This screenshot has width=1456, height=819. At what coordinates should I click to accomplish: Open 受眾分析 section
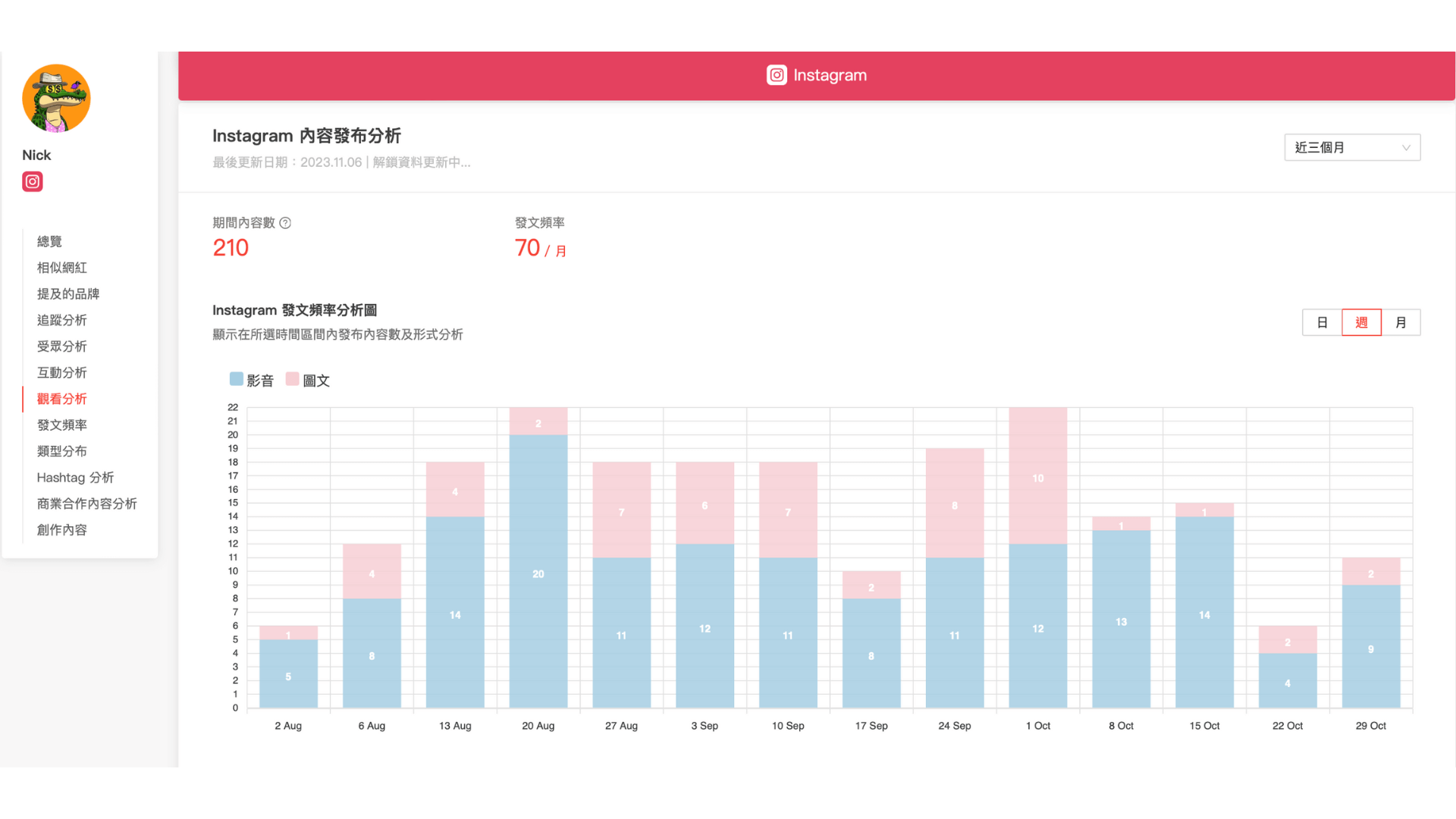62,347
